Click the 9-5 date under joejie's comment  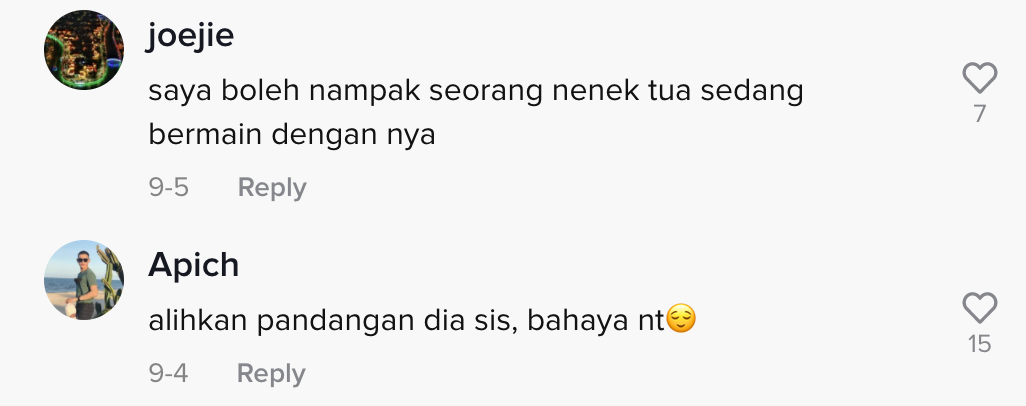[x=168, y=188]
